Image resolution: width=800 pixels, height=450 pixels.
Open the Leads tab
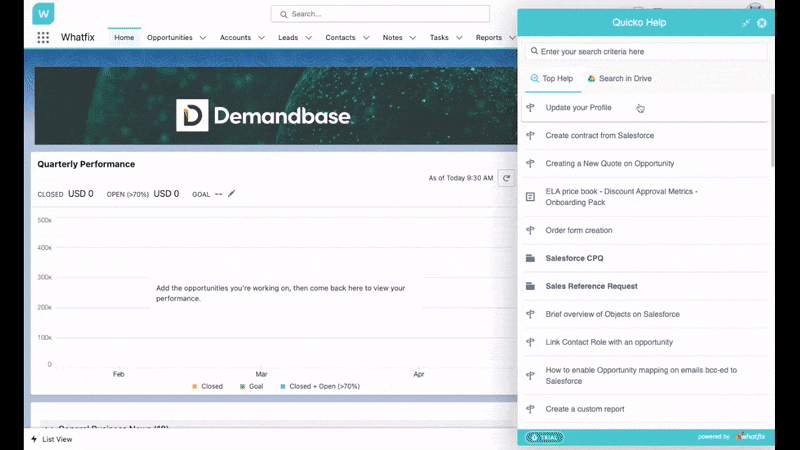tap(288, 38)
